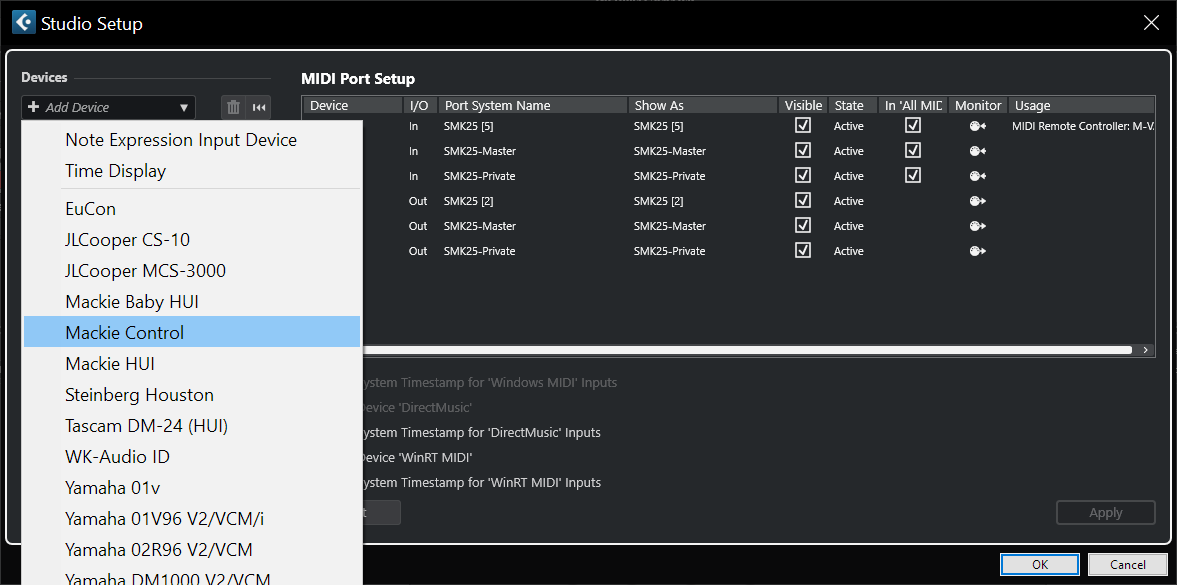Add the Steinberg Houston device

point(192,395)
